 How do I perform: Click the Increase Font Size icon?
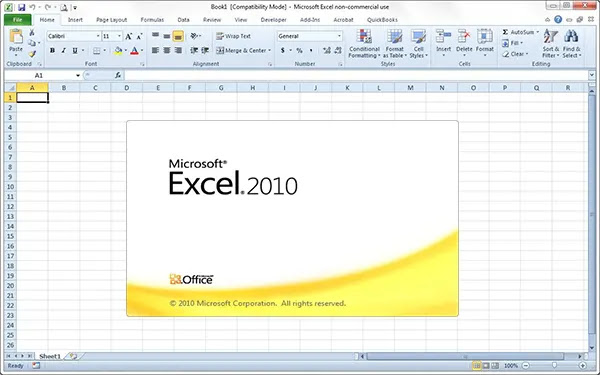tap(129, 36)
